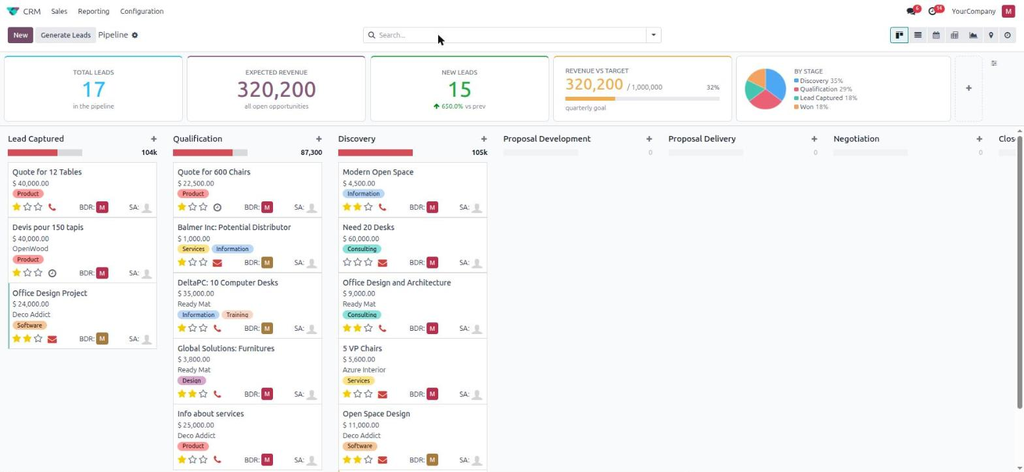This screenshot has height=472, width=1024.
Task: Switch to List view
Action: pyautogui.click(x=918, y=35)
